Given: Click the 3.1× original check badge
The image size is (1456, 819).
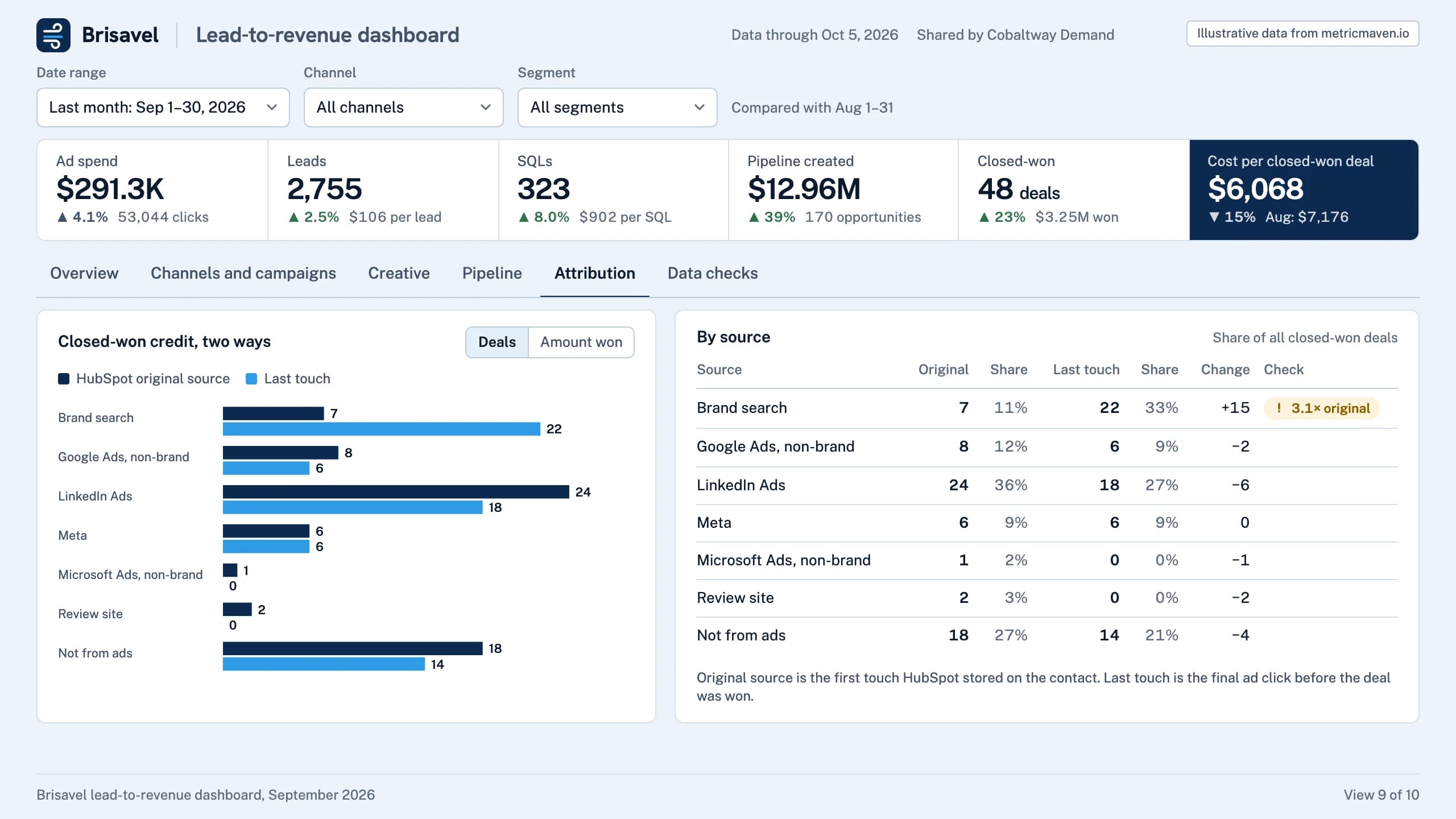Looking at the screenshot, I should (1322, 408).
